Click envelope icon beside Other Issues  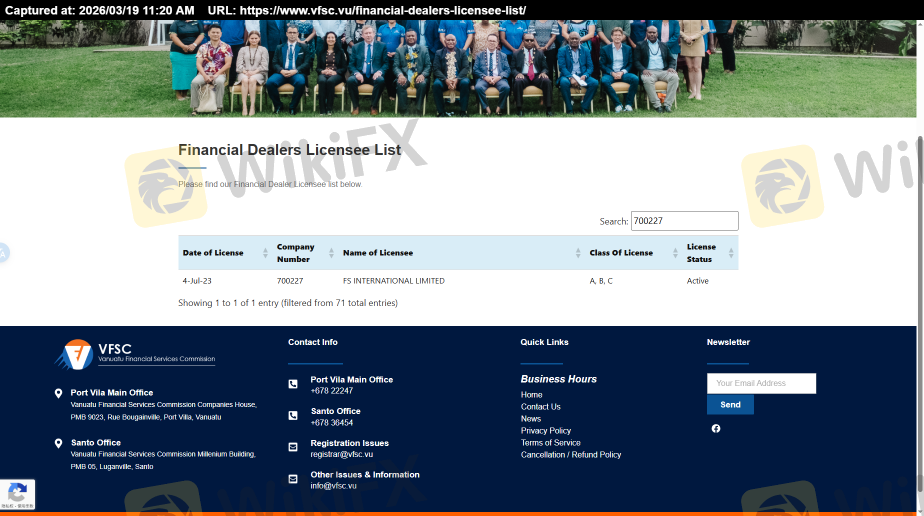tap(293, 479)
